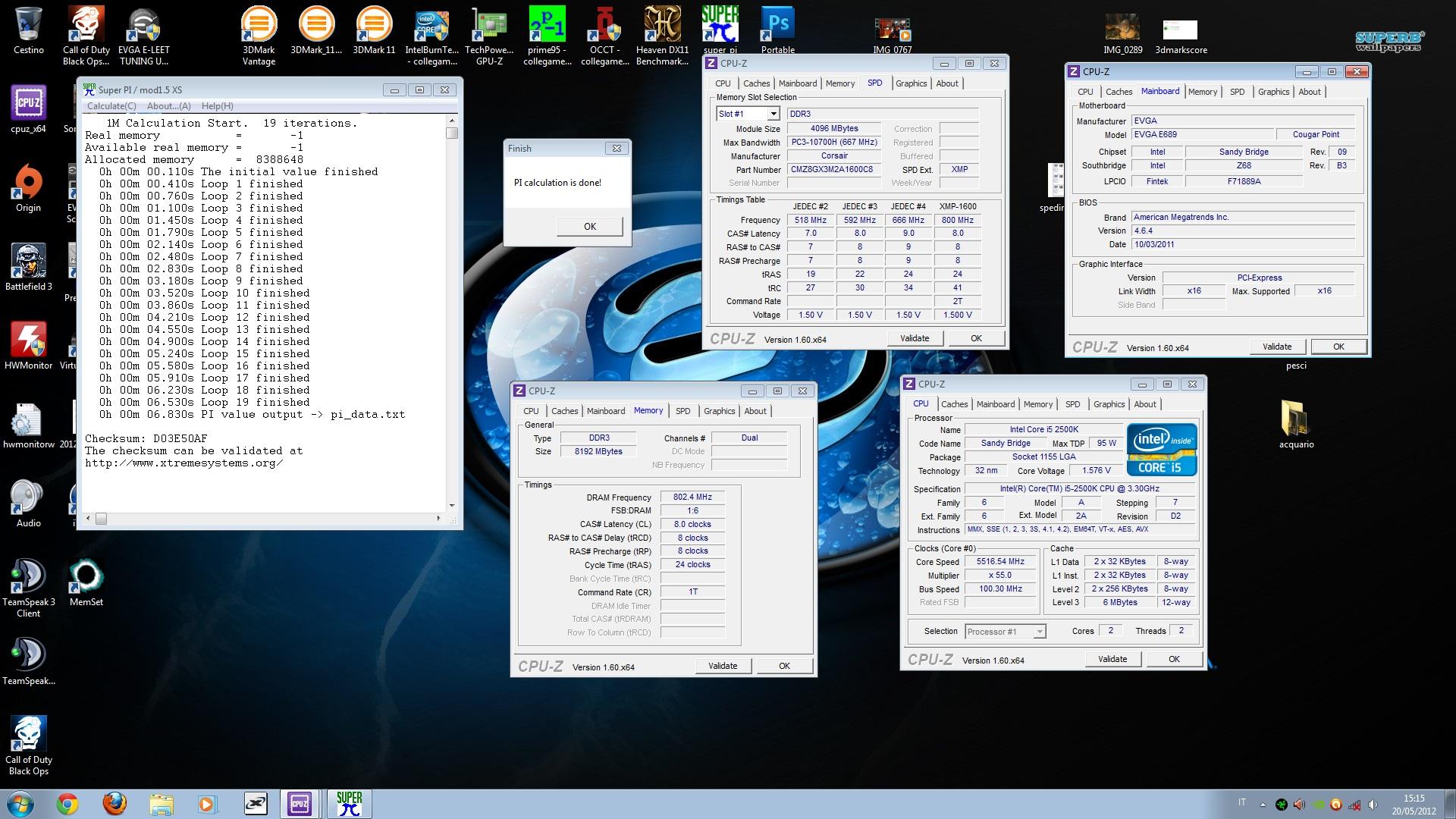Expand Slot #1 dropdown in SPD window
Image resolution: width=1456 pixels, height=819 pixels.
(x=773, y=114)
